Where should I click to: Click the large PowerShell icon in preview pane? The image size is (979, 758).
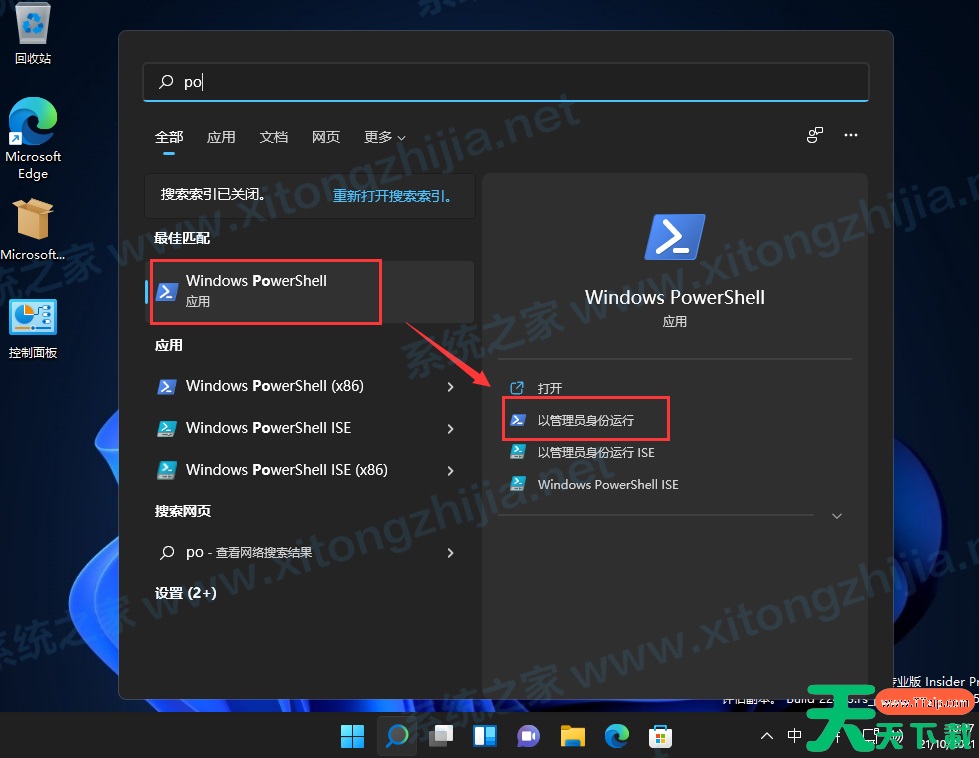[675, 237]
